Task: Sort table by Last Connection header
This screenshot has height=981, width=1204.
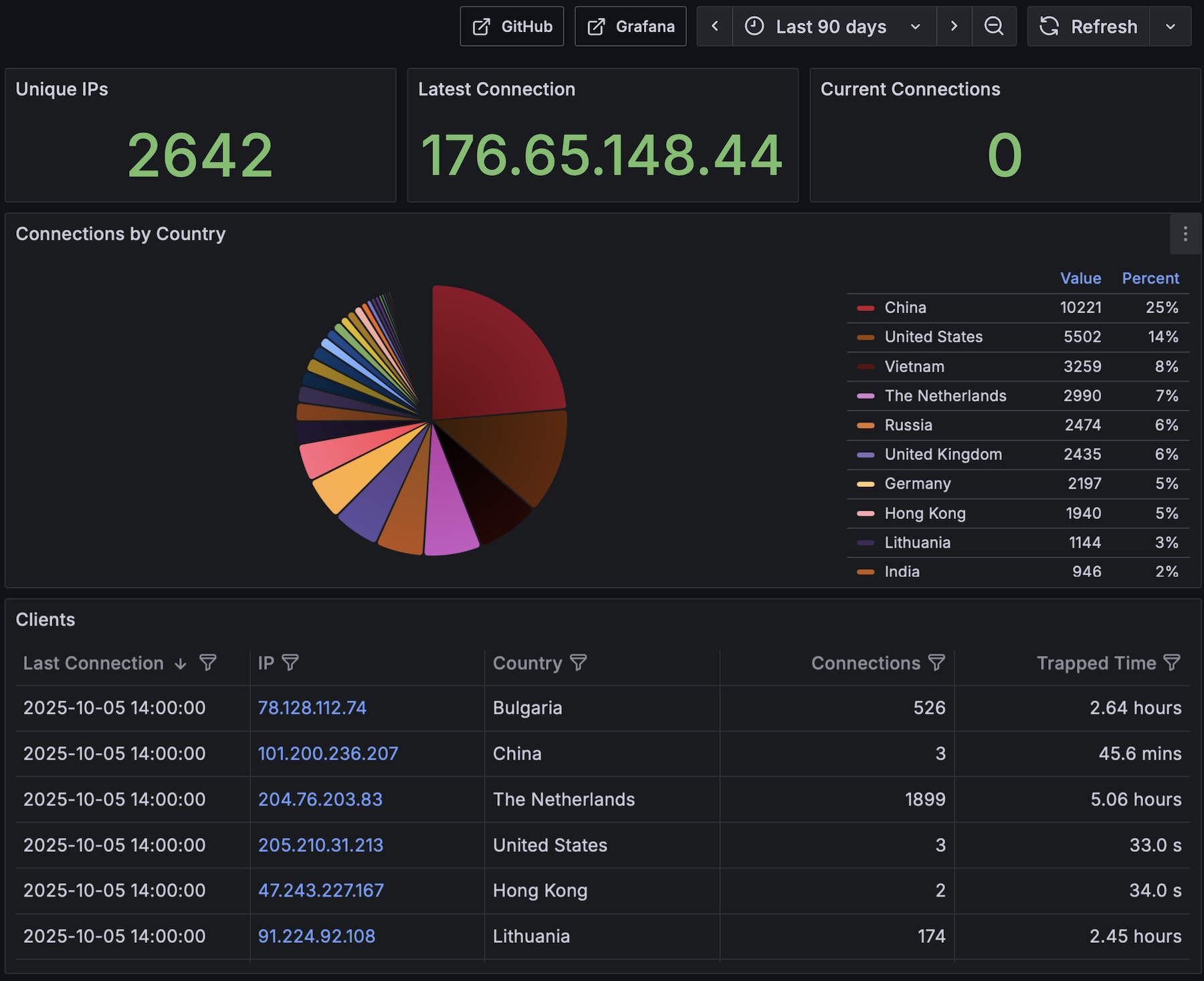Action: click(x=94, y=663)
